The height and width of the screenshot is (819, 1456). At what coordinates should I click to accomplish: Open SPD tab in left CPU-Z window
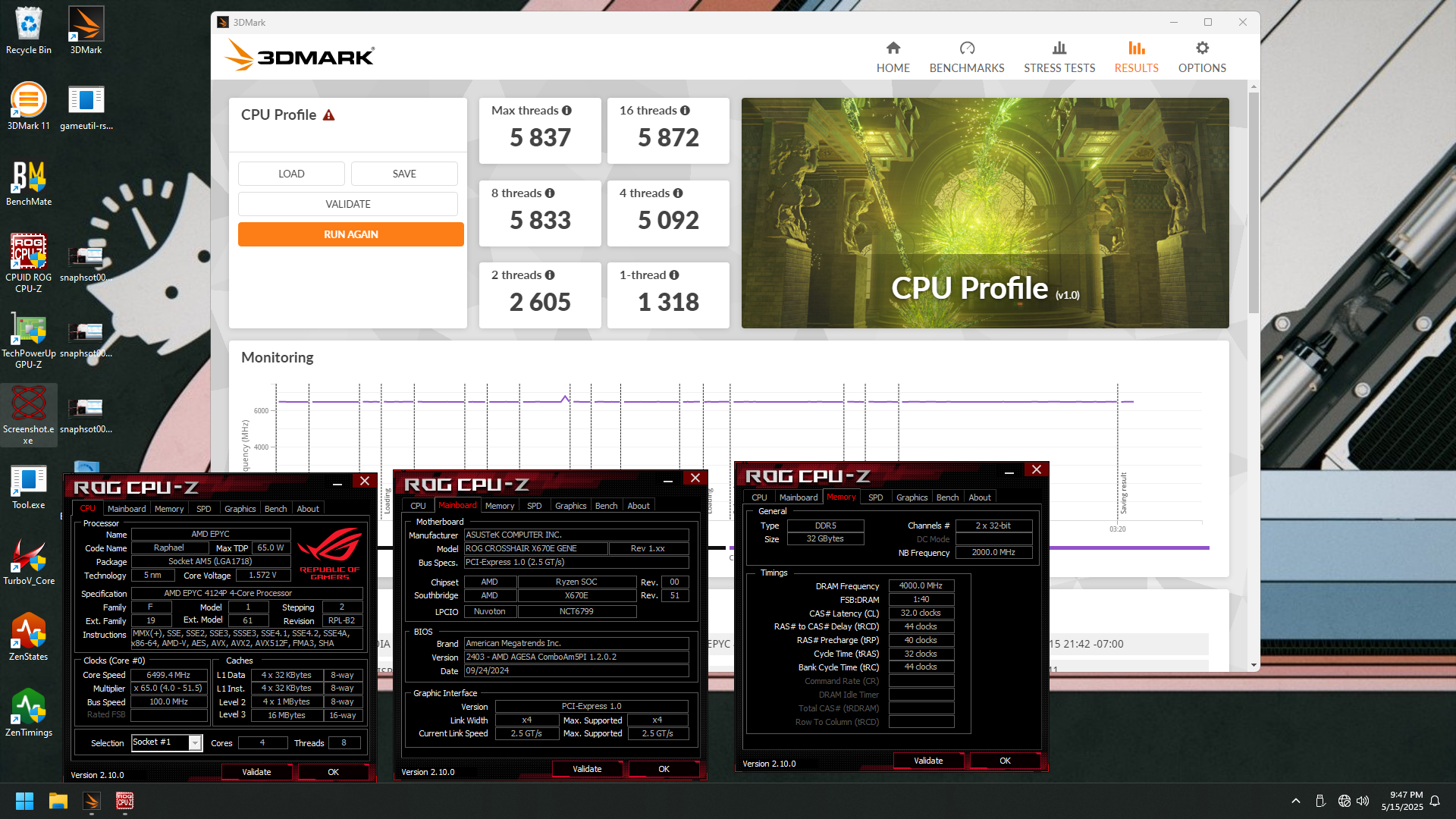click(204, 509)
